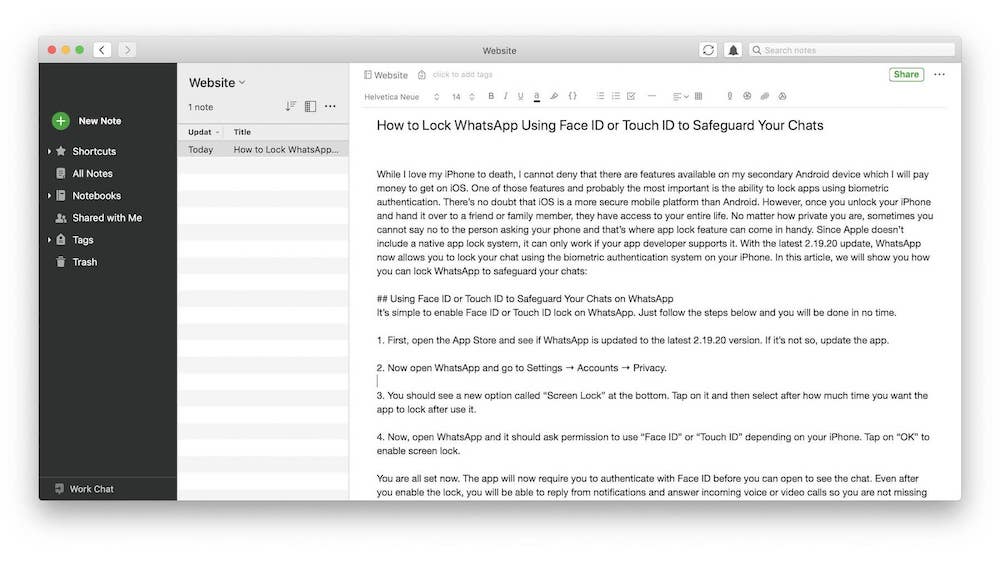This screenshot has height=562, width=1000.
Task: Insert a table in the note
Action: 698,97
